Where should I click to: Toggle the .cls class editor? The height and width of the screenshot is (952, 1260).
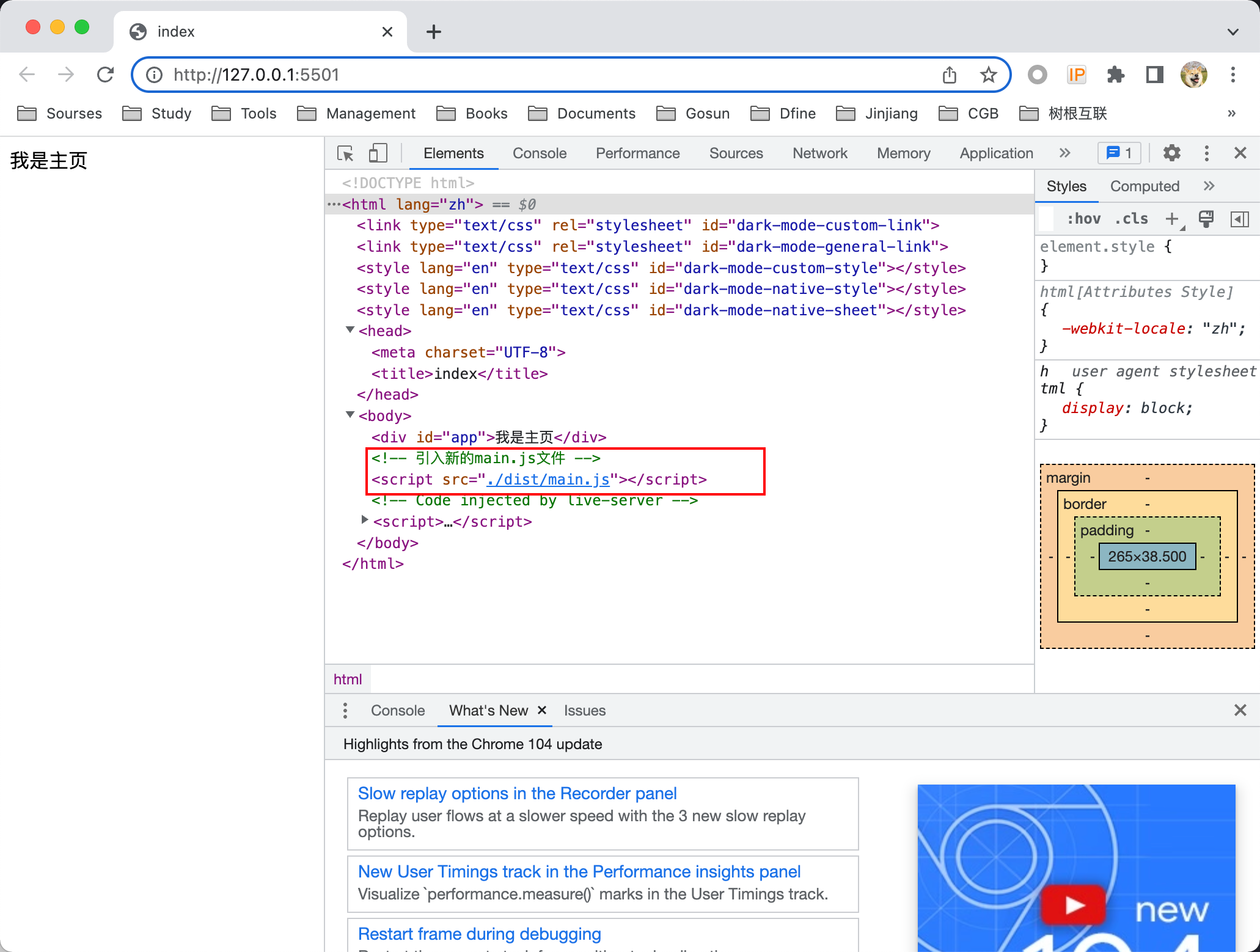click(x=1131, y=219)
